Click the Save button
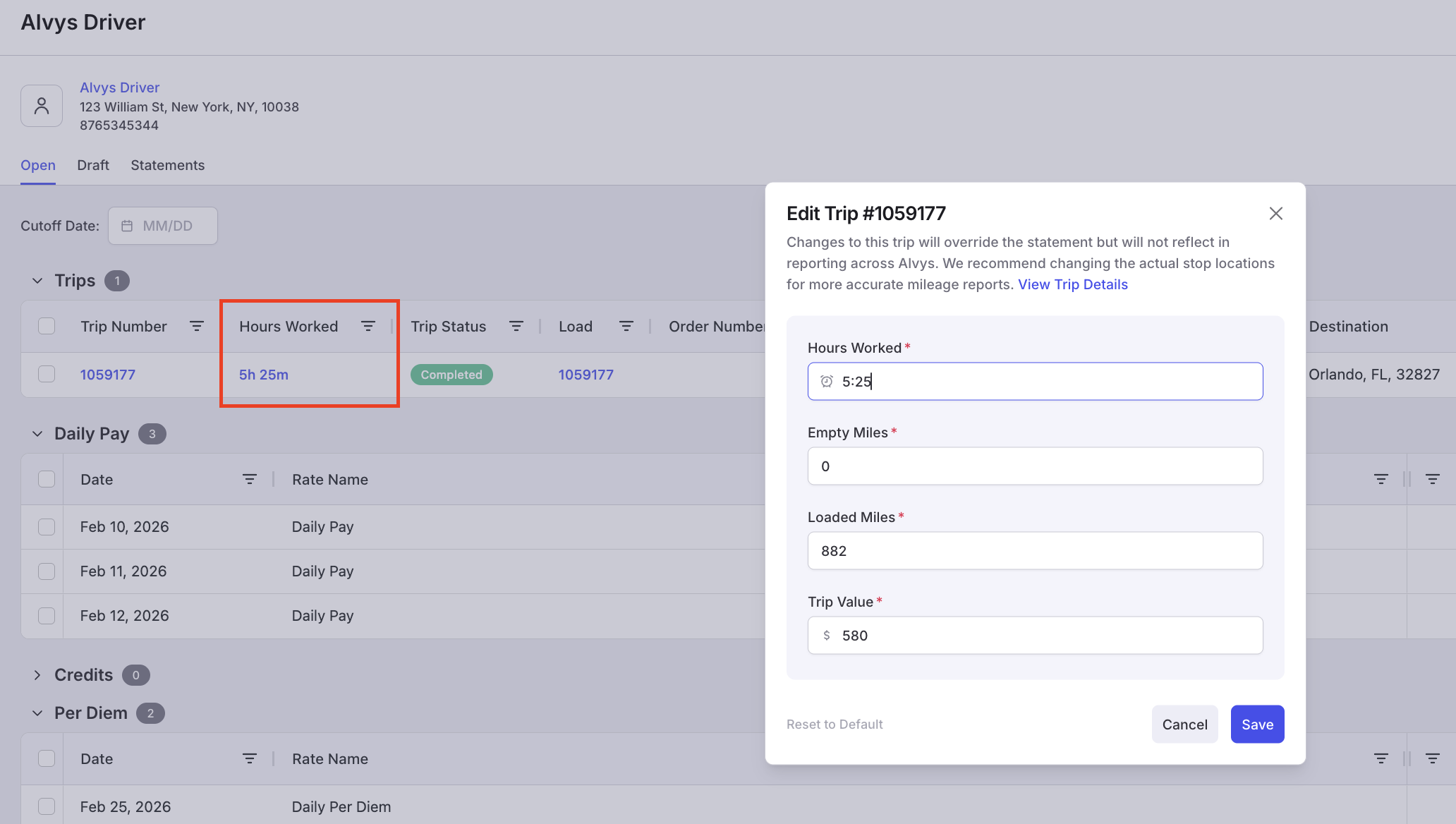Screen dimensions: 1456x824 click(1257, 724)
